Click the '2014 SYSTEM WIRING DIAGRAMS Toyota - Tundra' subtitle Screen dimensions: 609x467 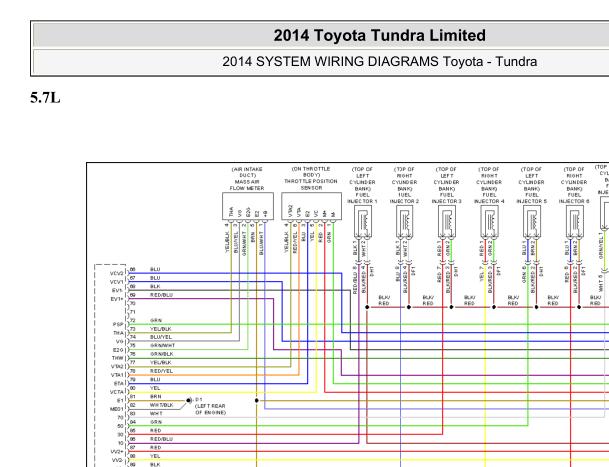[x=379, y=61]
